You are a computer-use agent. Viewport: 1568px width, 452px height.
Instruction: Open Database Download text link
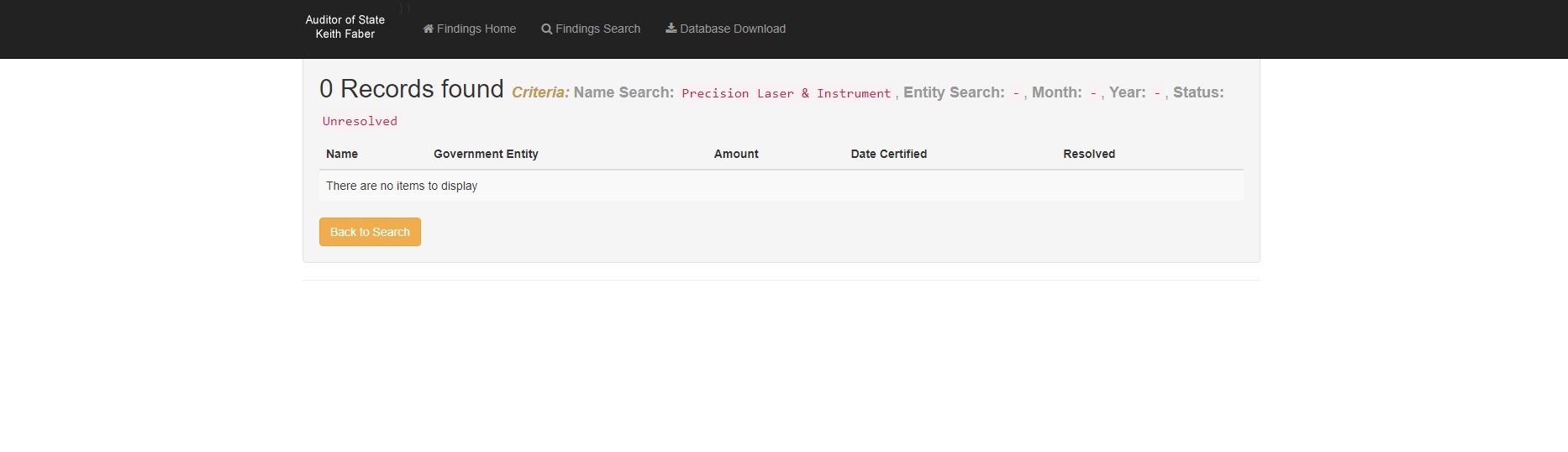pos(732,29)
